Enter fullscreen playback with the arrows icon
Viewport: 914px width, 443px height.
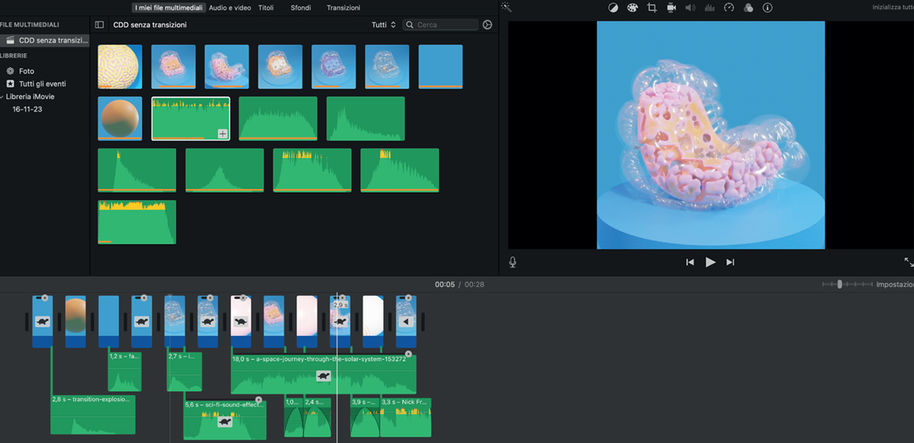tap(909, 262)
